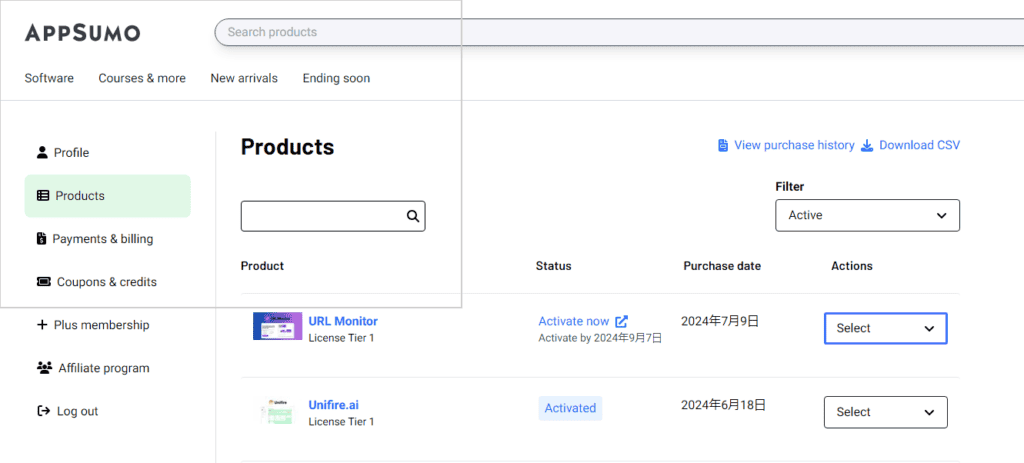Click the Status column header
The width and height of the screenshot is (1024, 463).
tap(553, 266)
